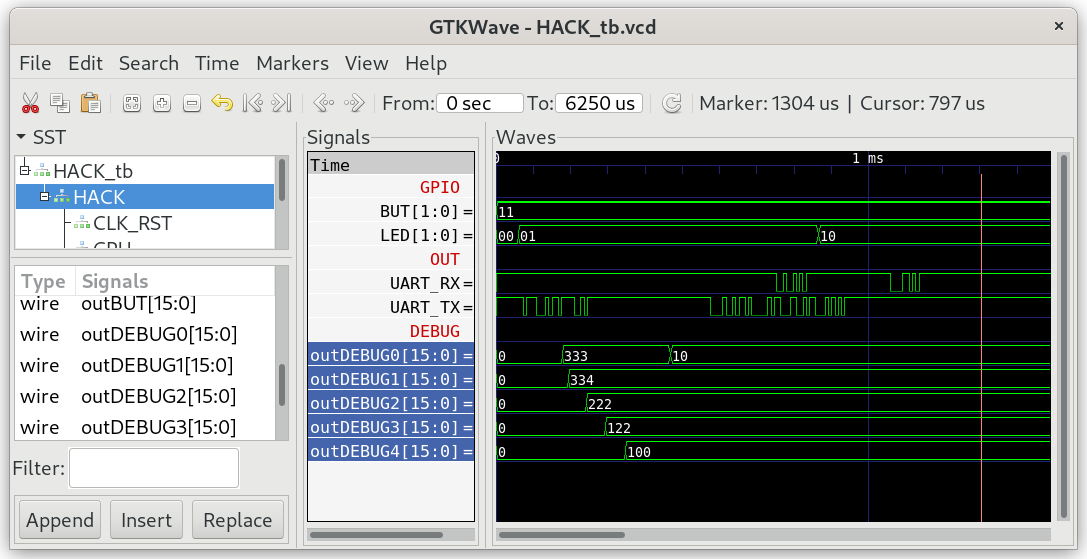Click the From time input field

coord(480,103)
